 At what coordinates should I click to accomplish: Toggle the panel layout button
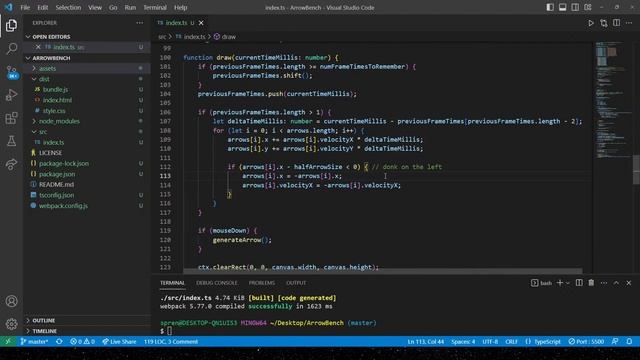[562, 7]
